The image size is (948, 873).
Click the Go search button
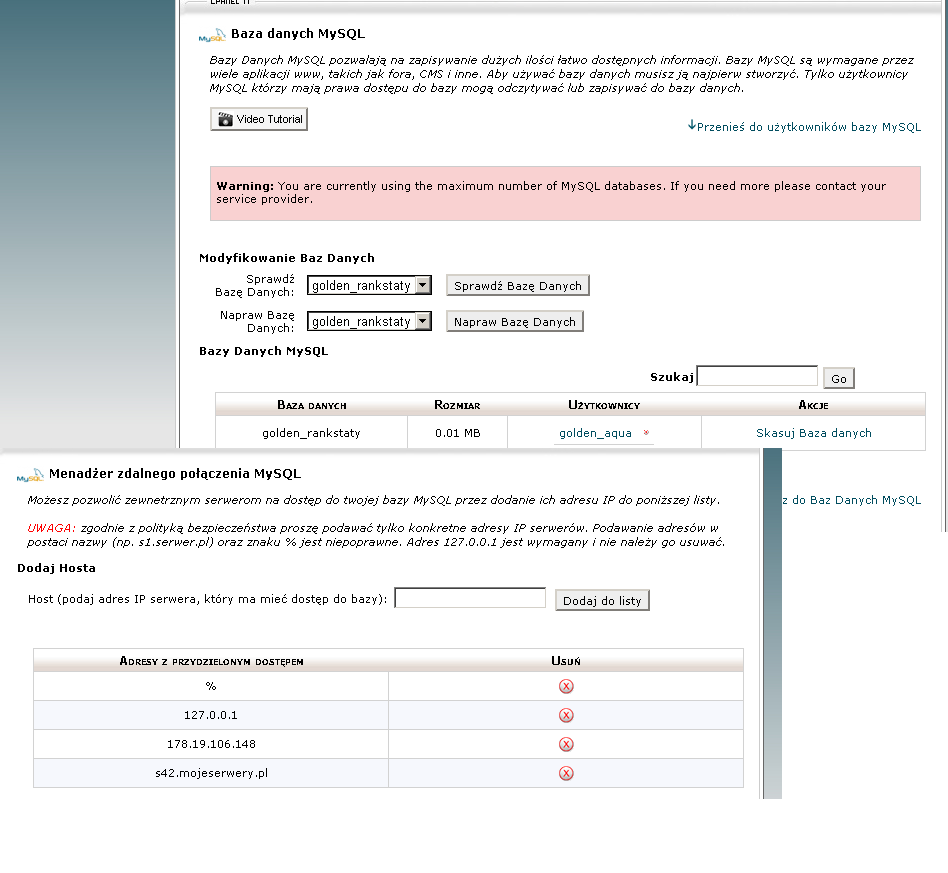pos(839,378)
